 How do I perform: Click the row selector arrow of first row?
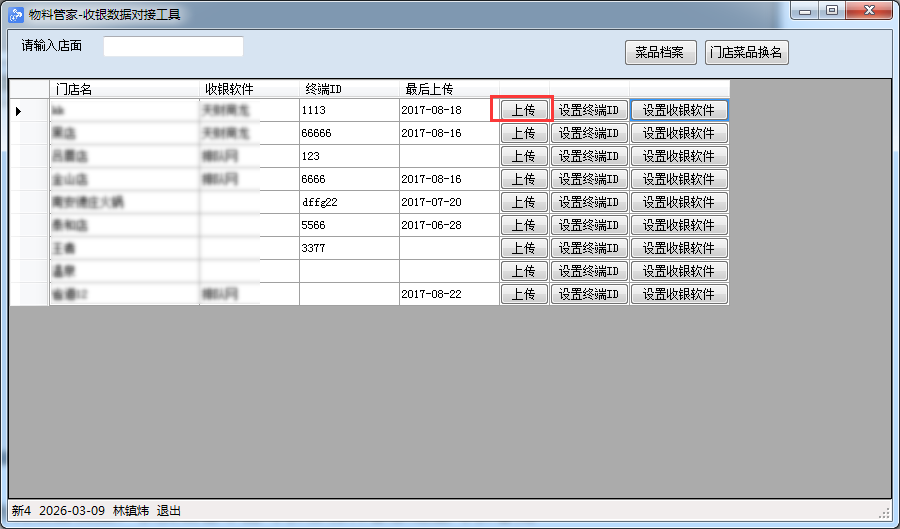(x=20, y=110)
